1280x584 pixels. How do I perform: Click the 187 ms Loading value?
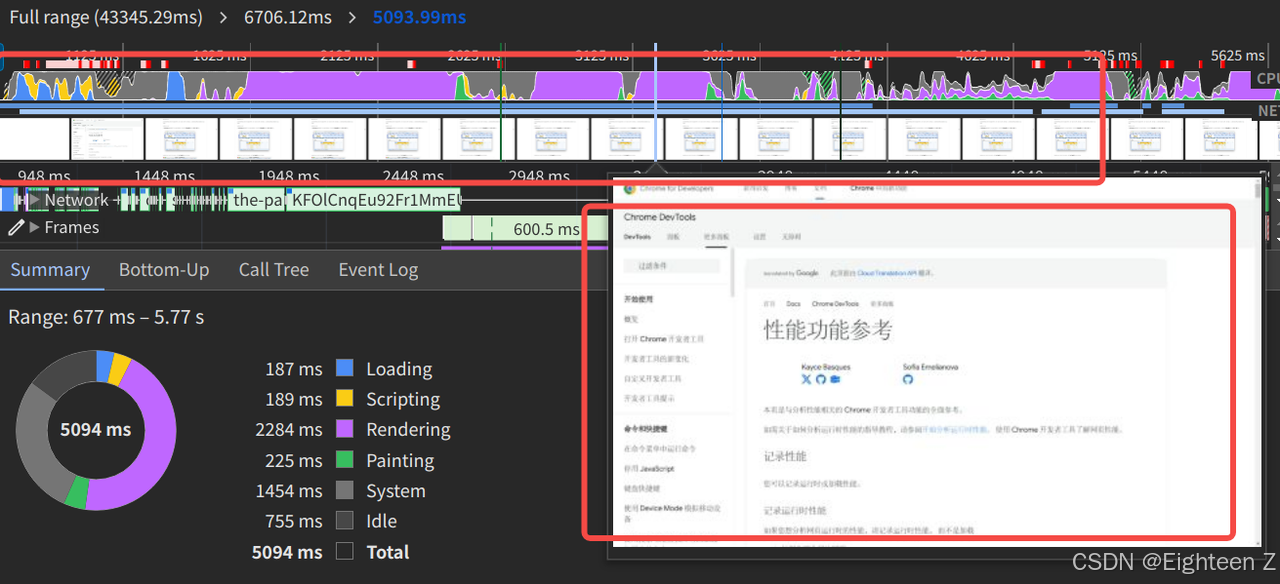[x=294, y=368]
